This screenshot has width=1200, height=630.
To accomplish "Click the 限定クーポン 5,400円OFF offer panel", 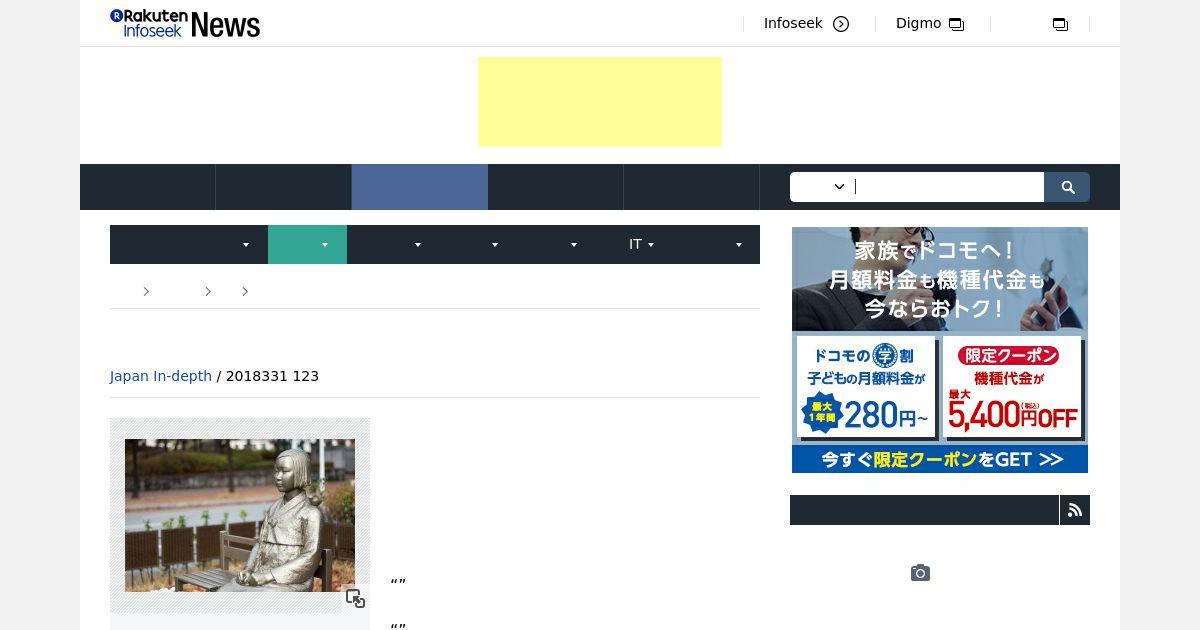I will 1013,387.
